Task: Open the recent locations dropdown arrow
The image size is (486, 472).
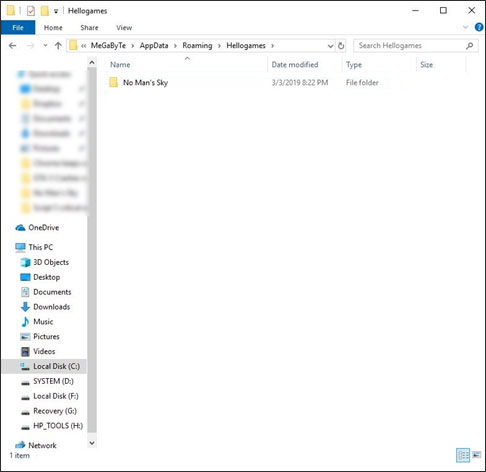Action: [45, 46]
